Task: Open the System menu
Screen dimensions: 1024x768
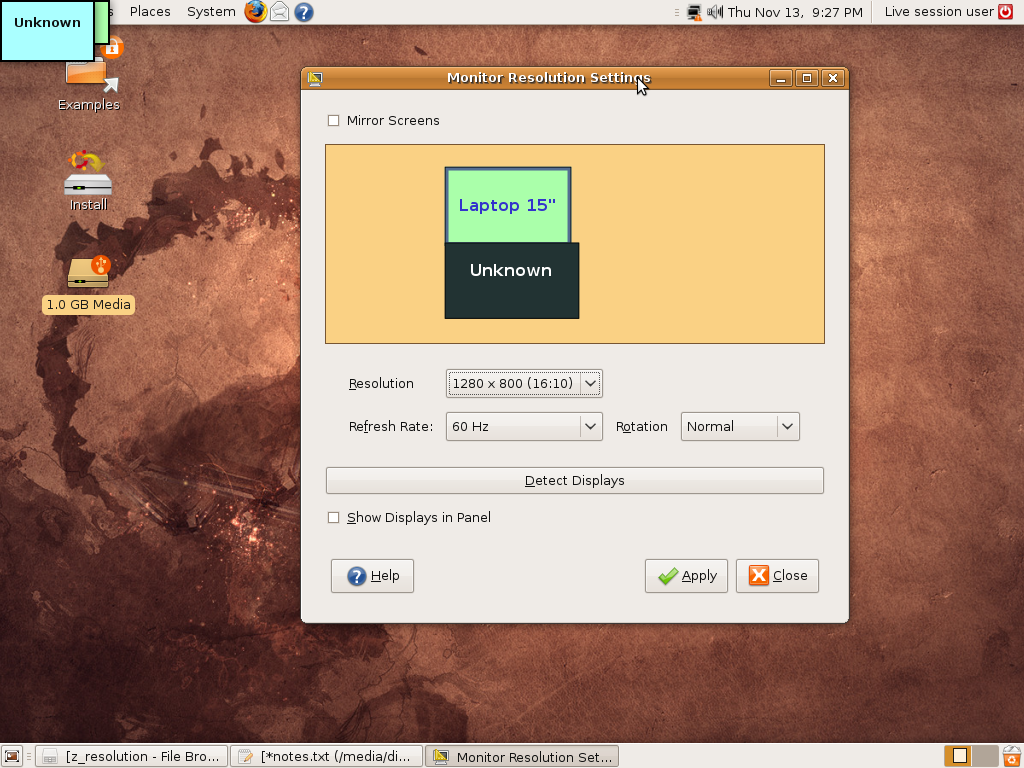Action: [211, 12]
